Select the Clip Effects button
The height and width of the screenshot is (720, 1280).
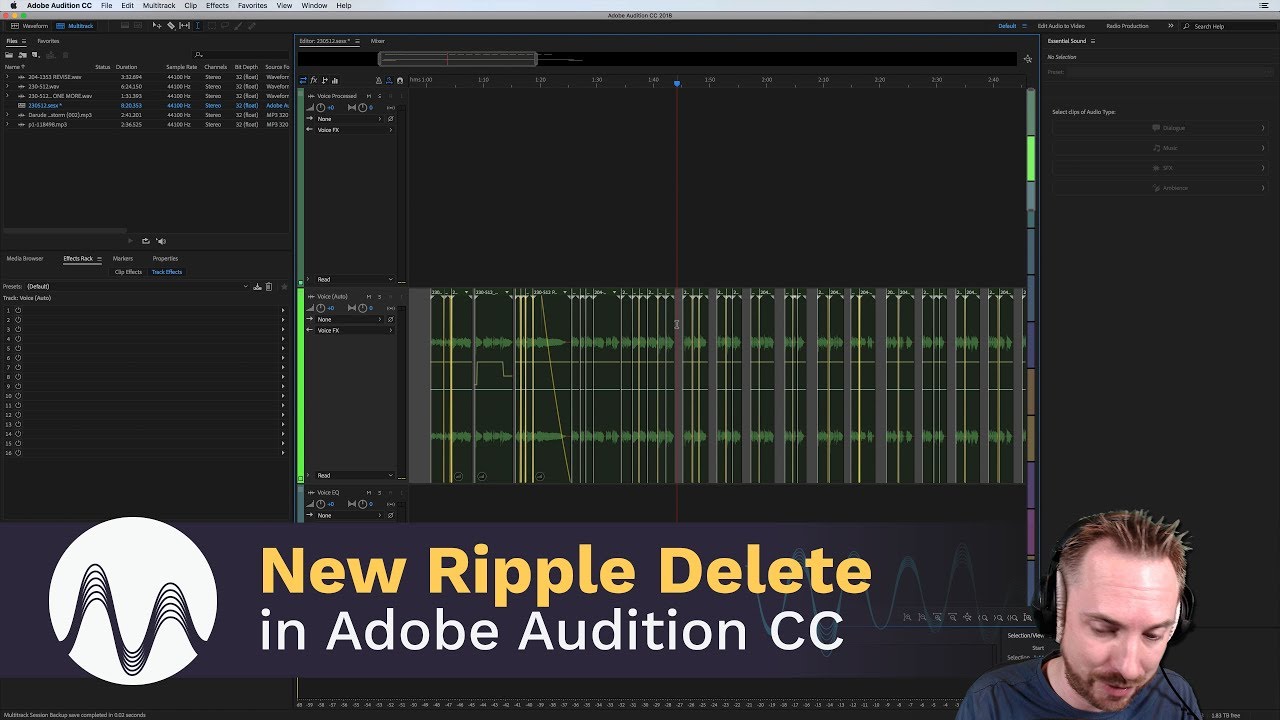click(x=128, y=272)
